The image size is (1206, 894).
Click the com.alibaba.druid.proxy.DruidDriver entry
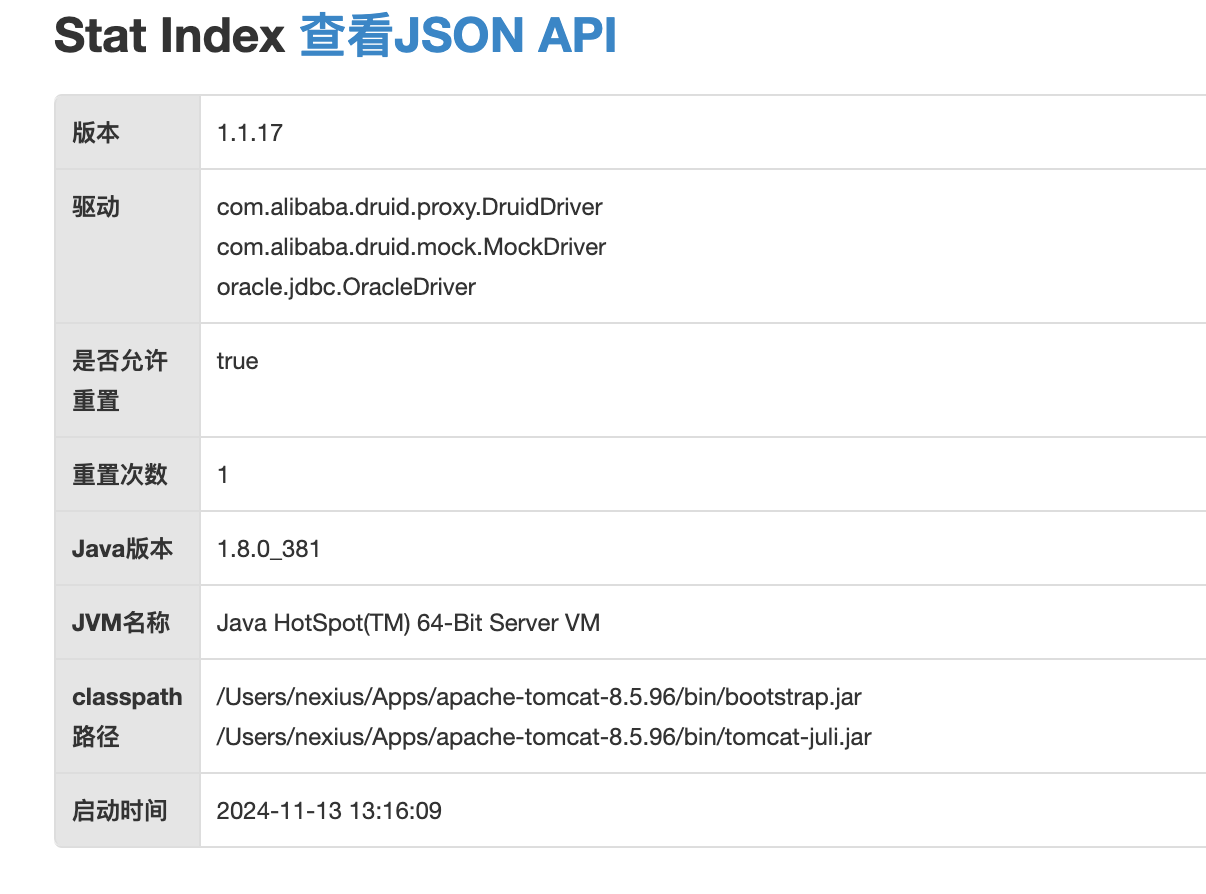[x=410, y=207]
